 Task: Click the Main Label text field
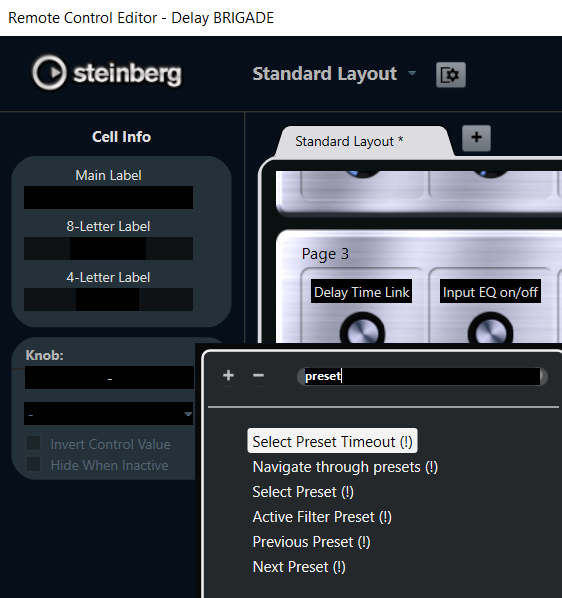pyautogui.click(x=109, y=198)
